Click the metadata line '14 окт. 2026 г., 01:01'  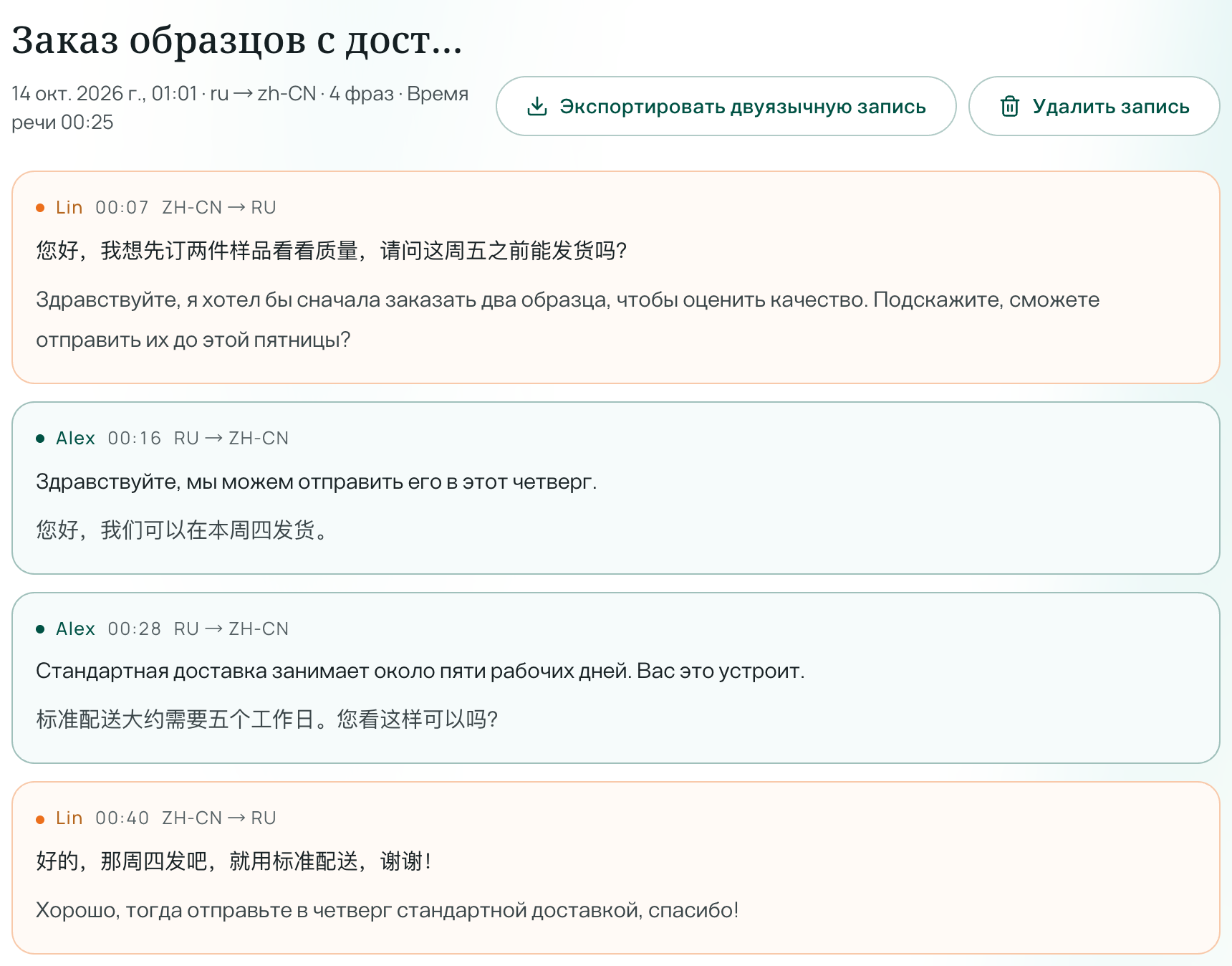(x=104, y=94)
